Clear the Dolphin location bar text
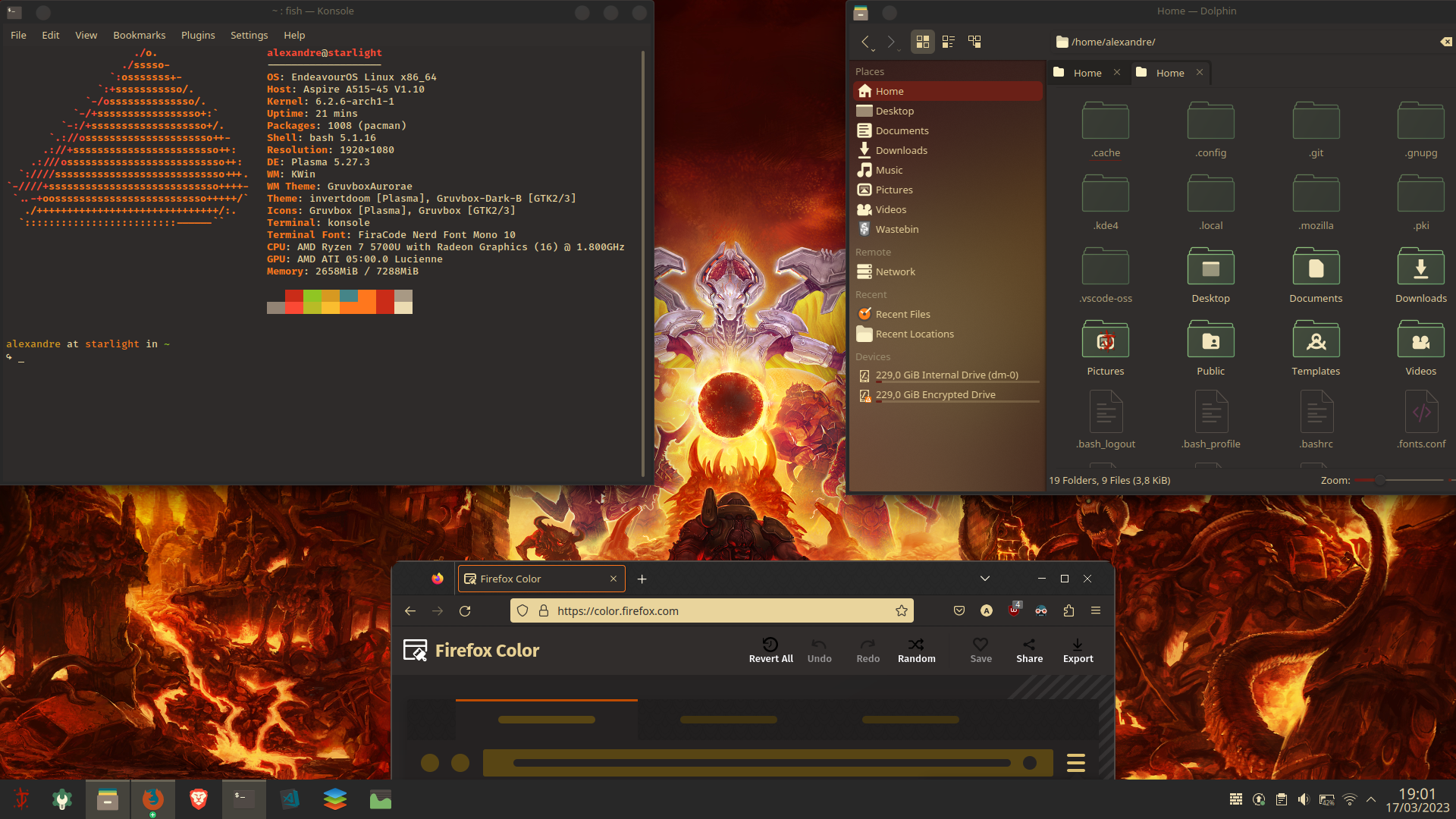Viewport: 1456px width, 819px height. click(x=1446, y=42)
